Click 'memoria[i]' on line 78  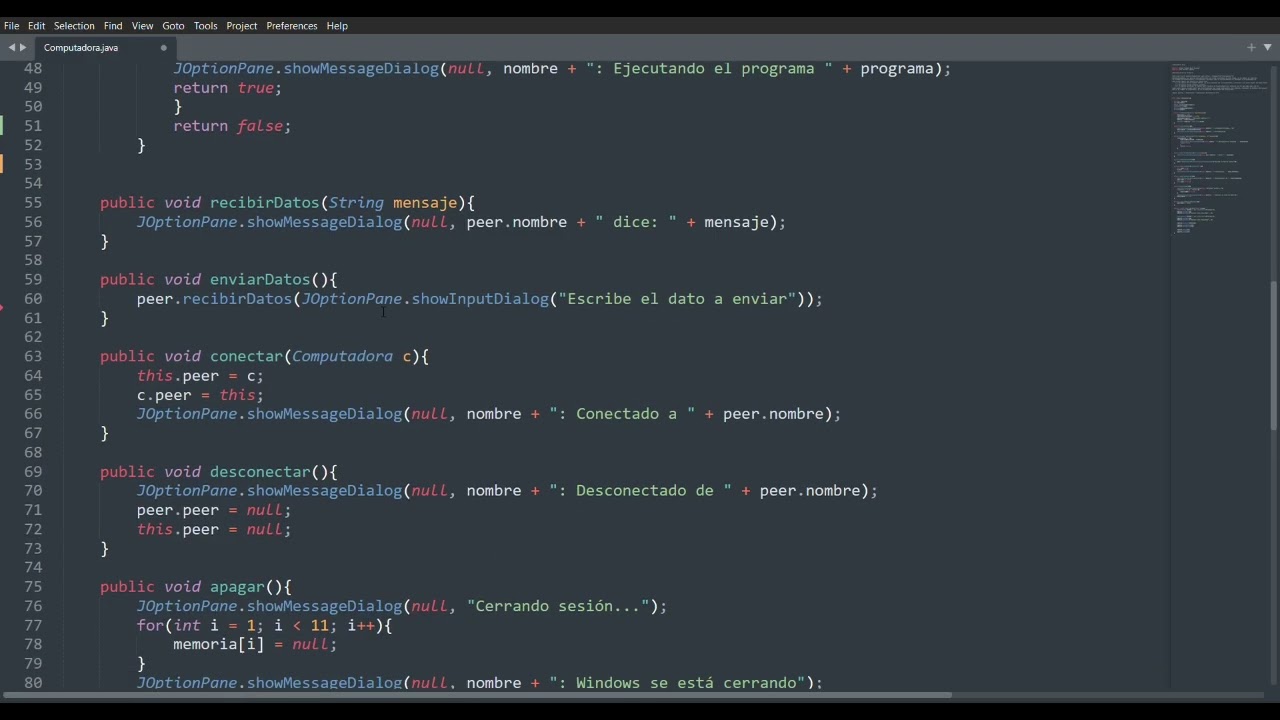point(219,645)
